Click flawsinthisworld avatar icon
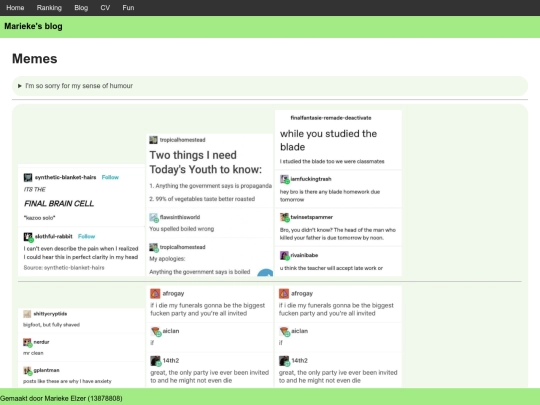 point(154,217)
